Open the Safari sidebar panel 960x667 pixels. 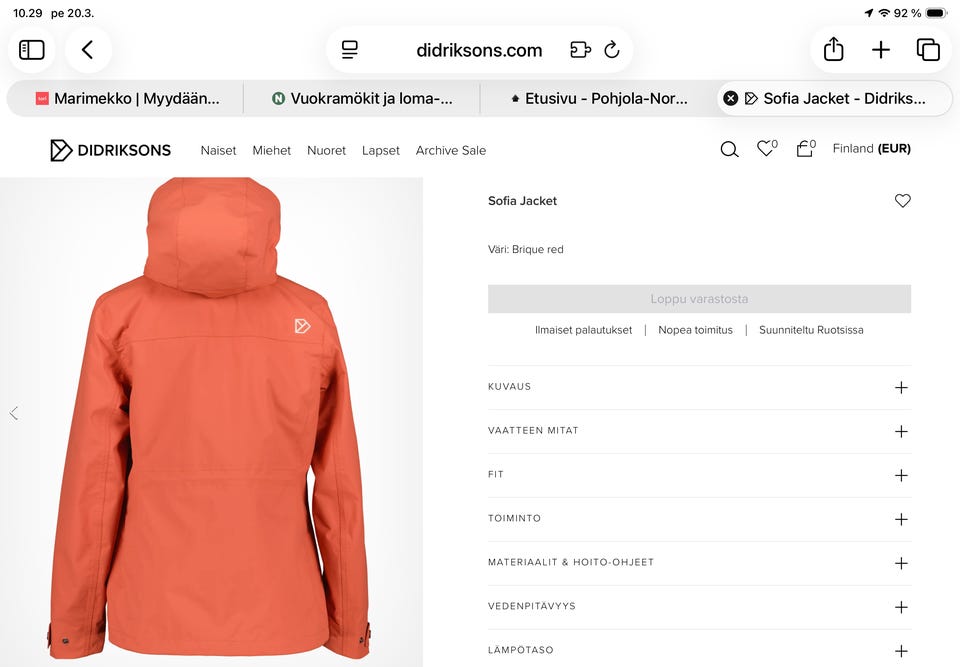[32, 50]
